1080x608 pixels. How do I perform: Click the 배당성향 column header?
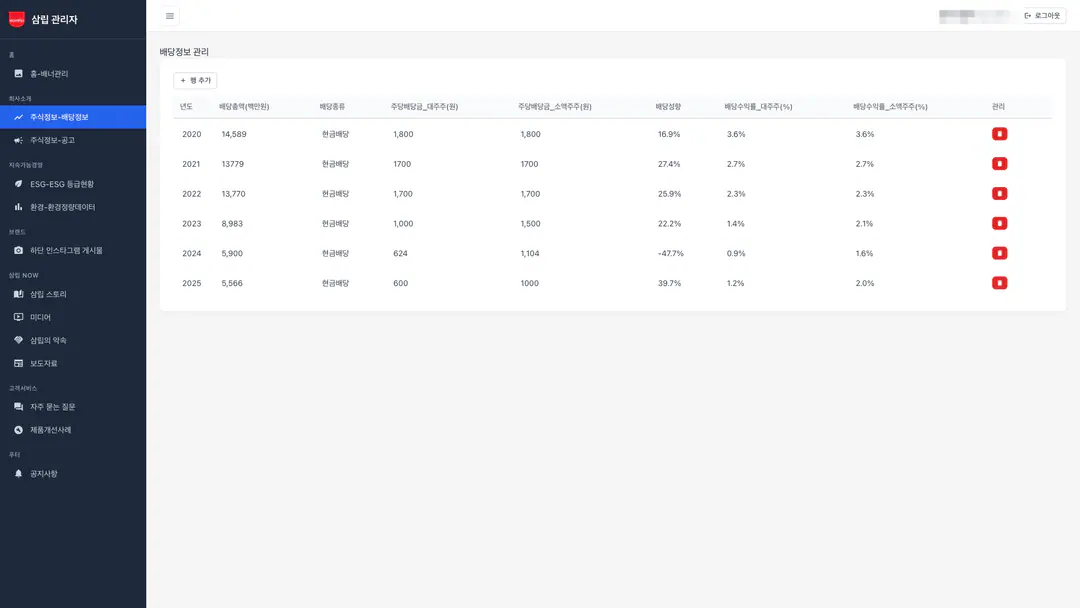[x=668, y=107]
